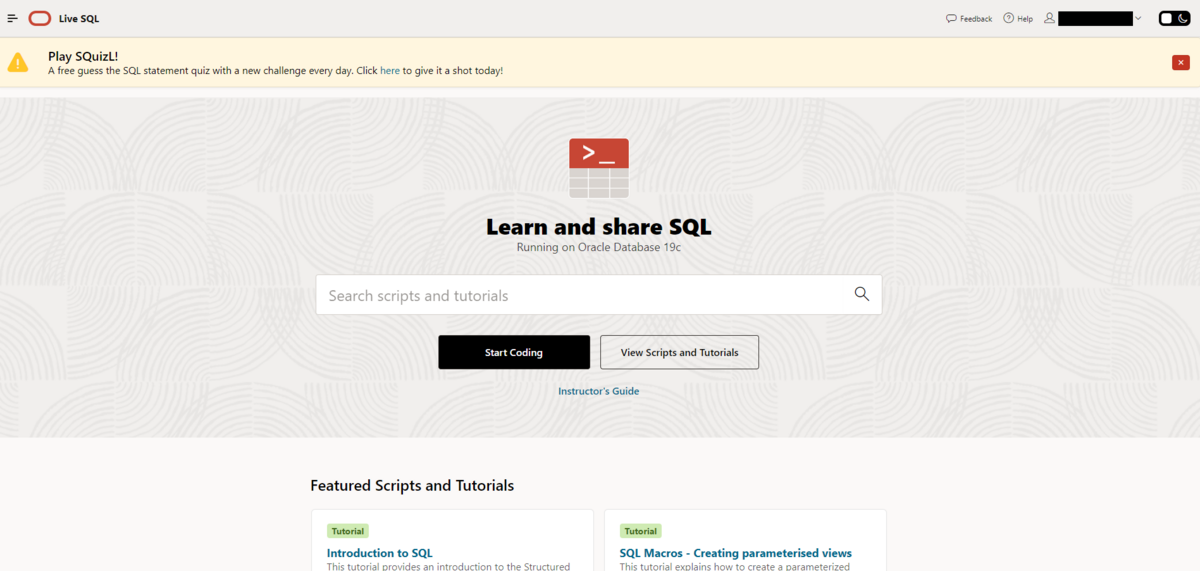Screen dimensions: 1200x571
Task: Open the Instructor's Guide link
Action: tap(599, 391)
